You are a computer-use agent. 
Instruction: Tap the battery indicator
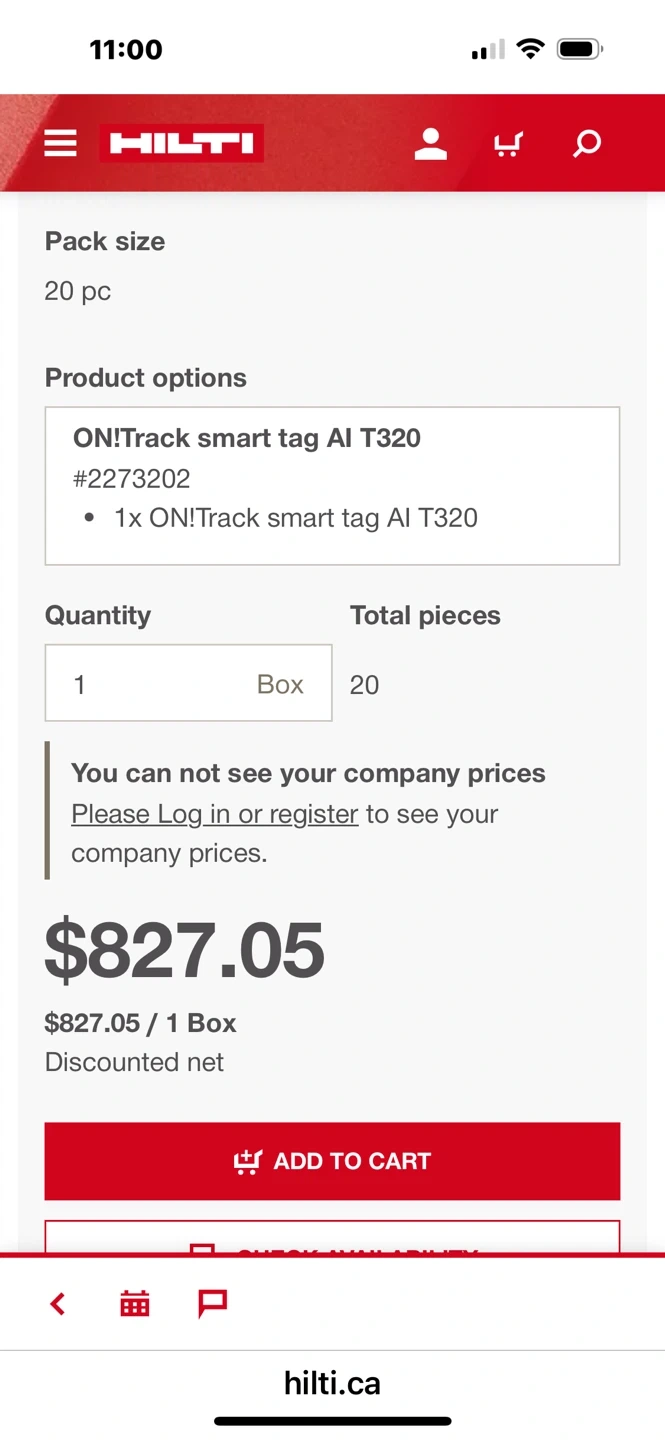tap(580, 49)
